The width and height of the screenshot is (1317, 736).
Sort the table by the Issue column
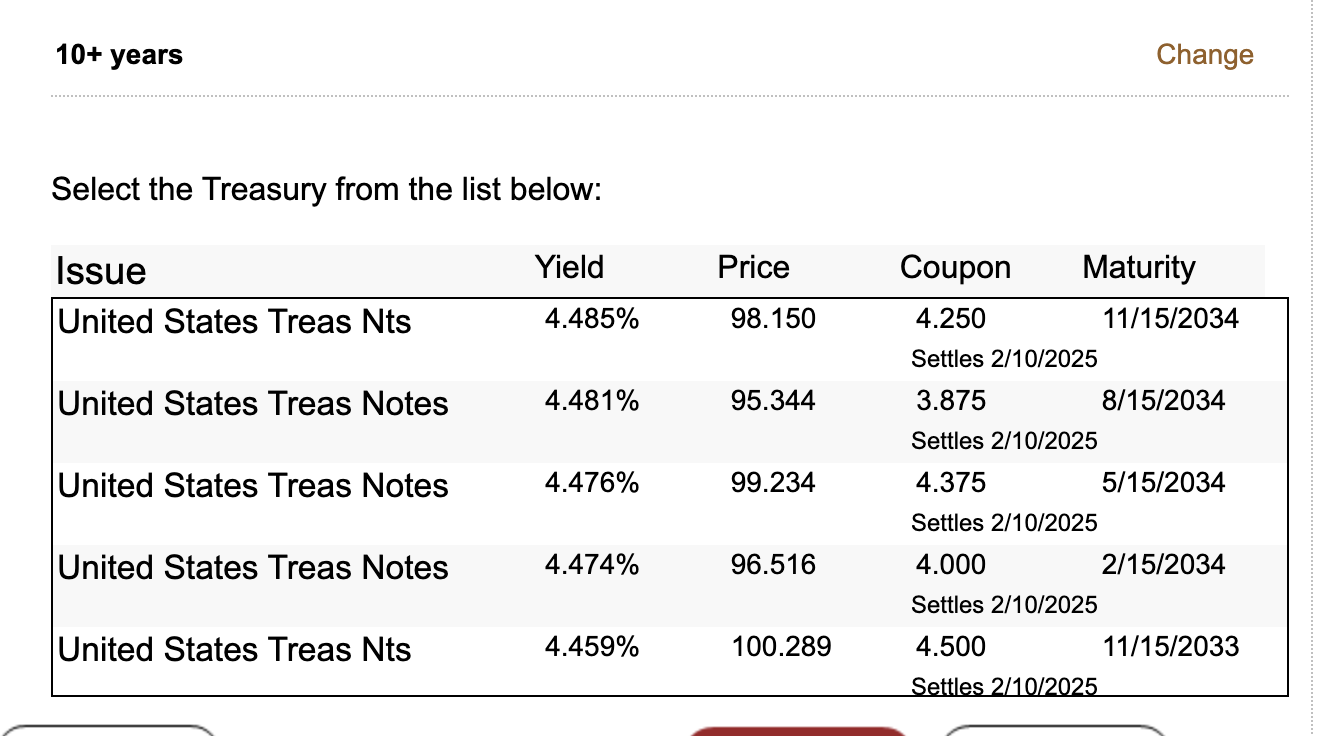coord(100,270)
